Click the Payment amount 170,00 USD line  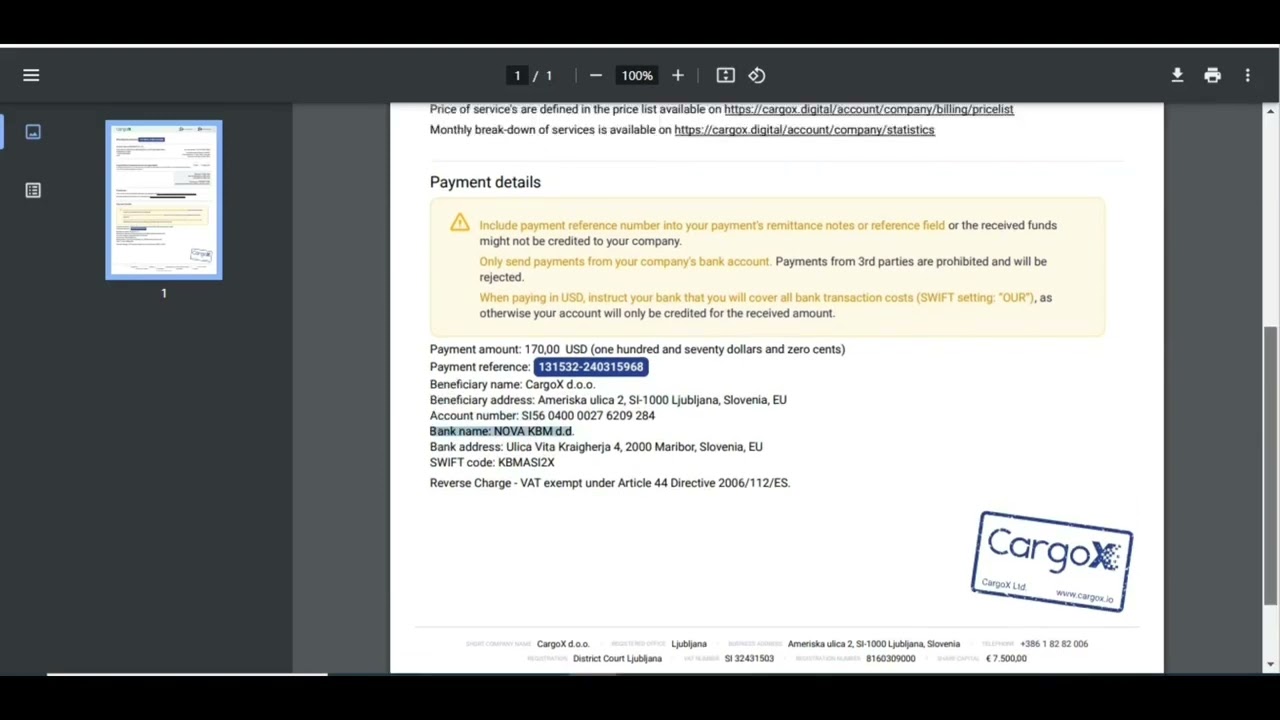637,349
